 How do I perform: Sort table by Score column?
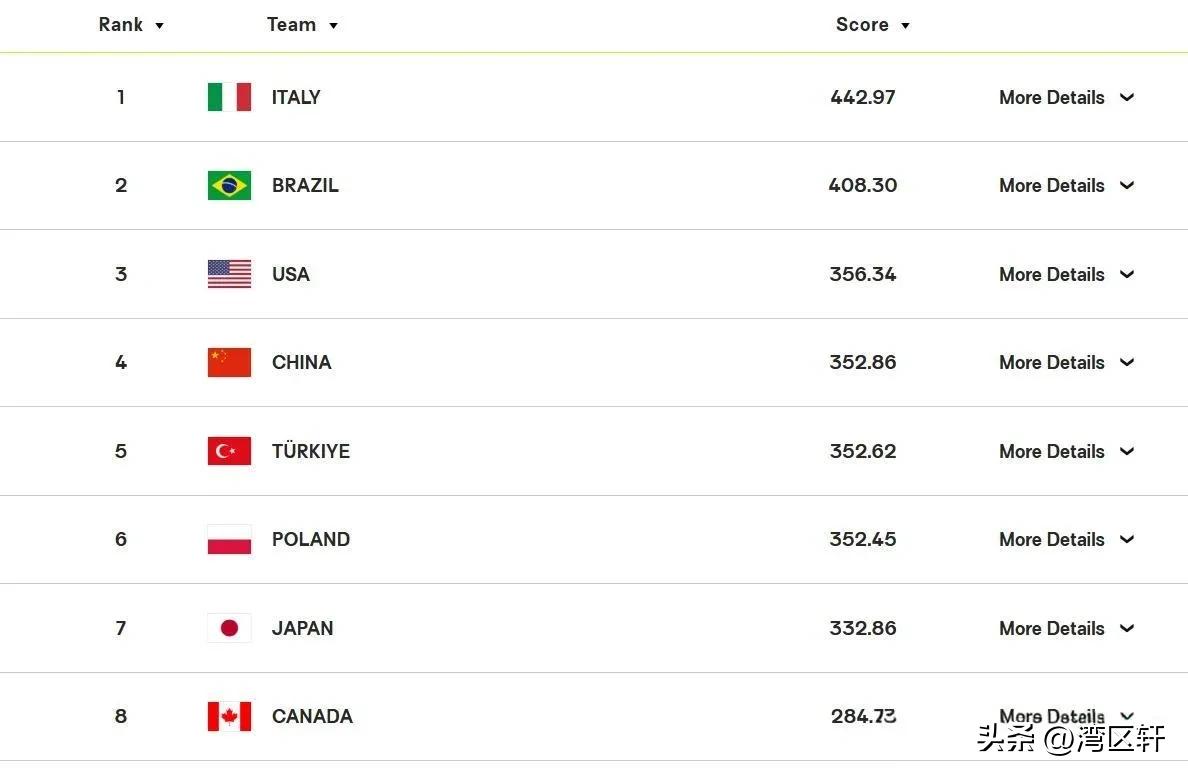tap(872, 25)
